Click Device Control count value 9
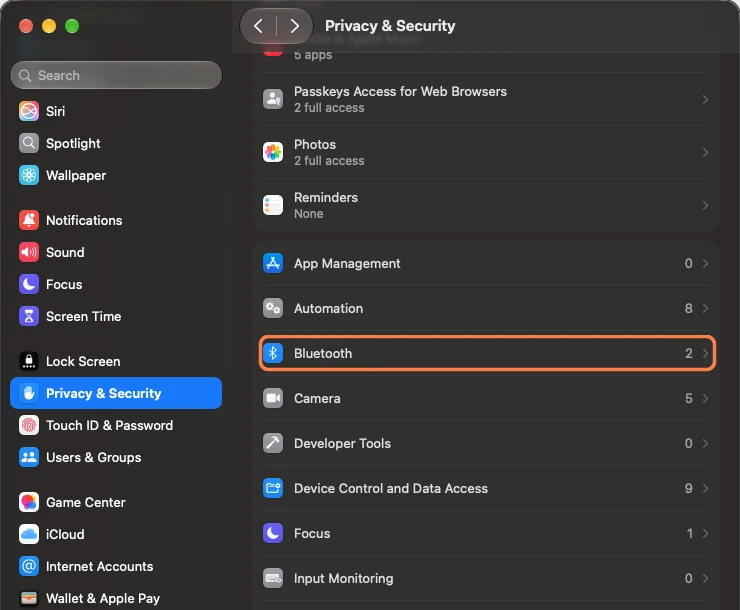The width and height of the screenshot is (740, 610). 689,488
